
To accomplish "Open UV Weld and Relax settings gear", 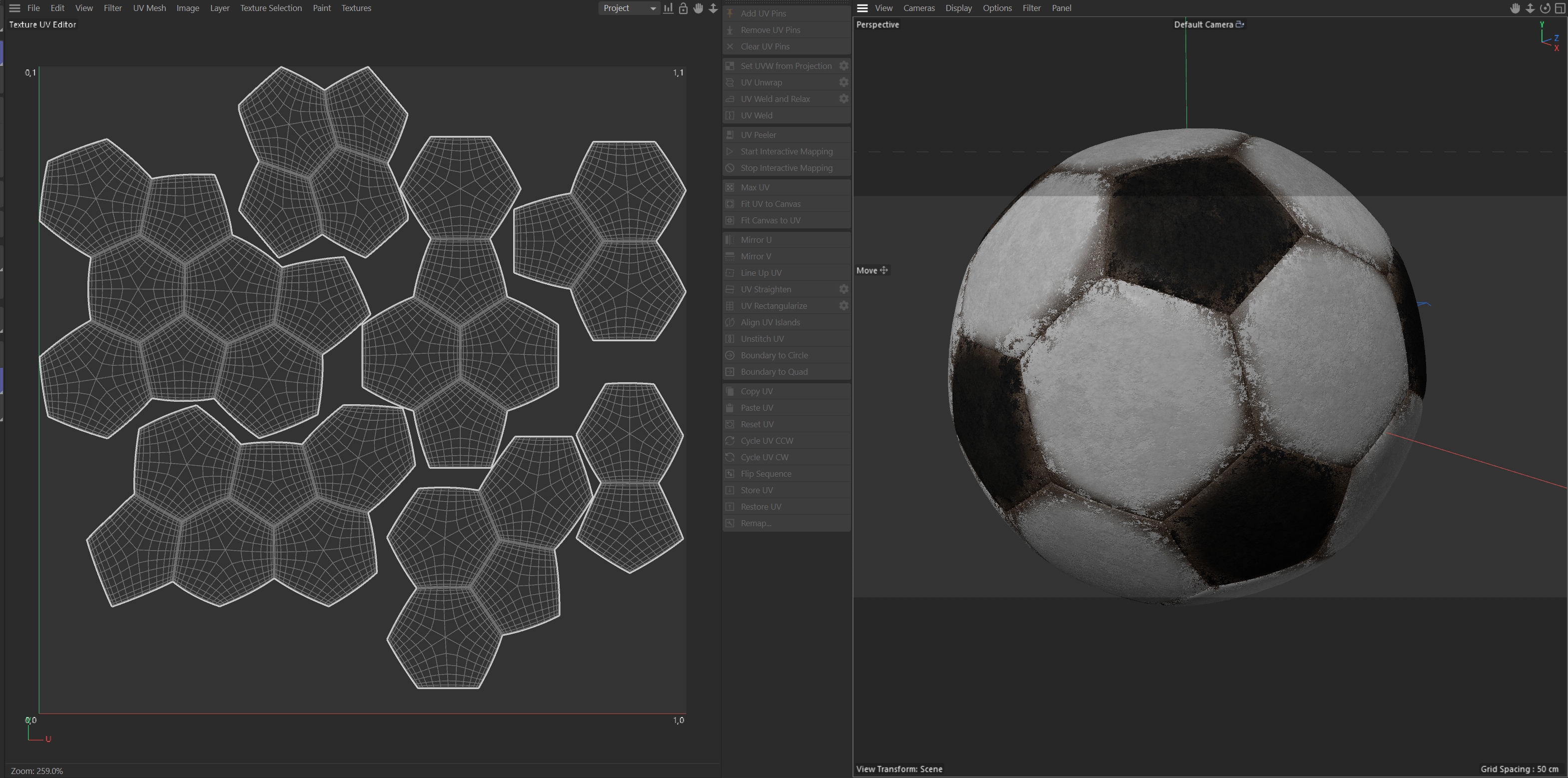I will [843, 98].
